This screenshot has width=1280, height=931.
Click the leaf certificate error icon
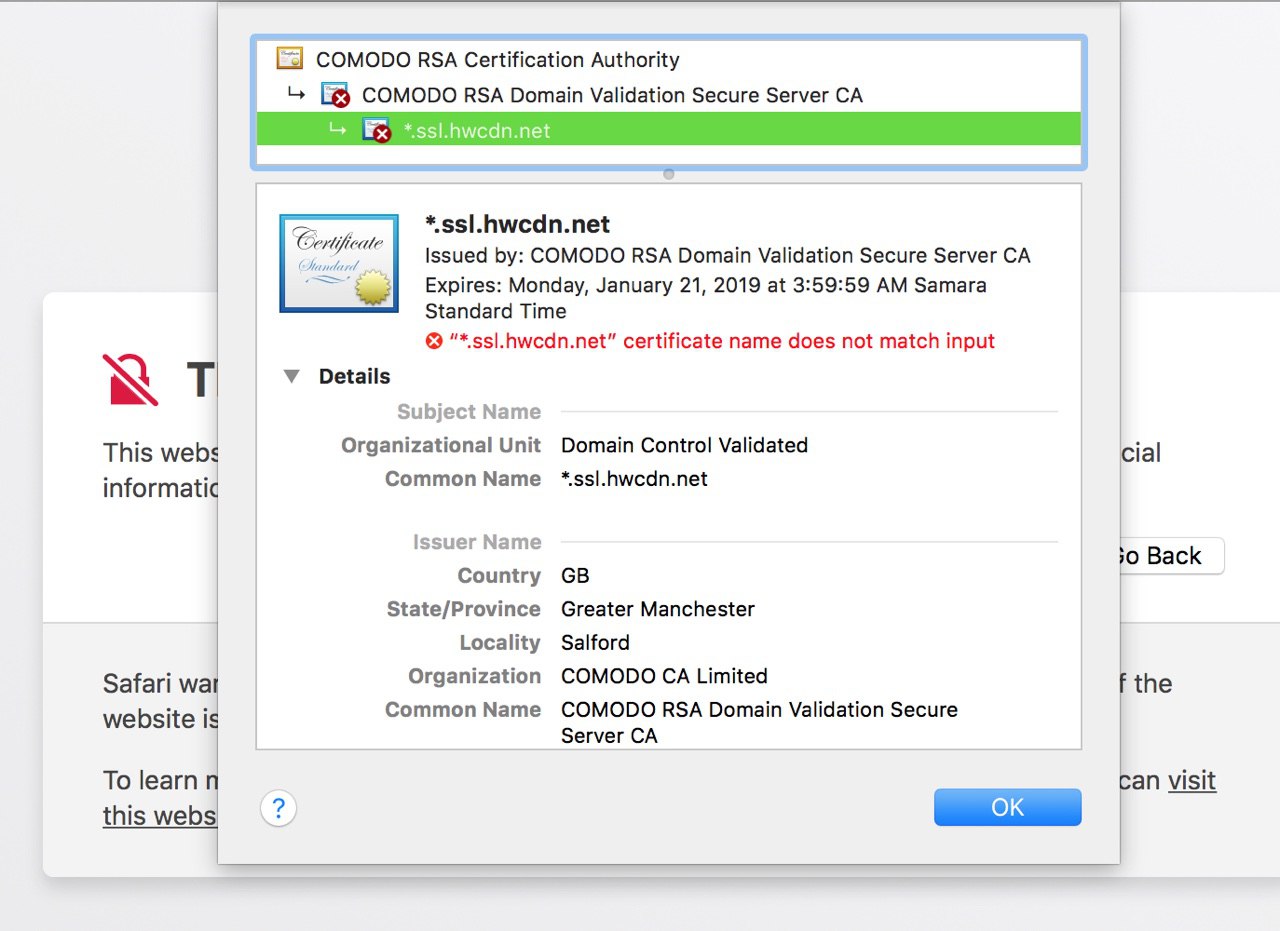pos(377,130)
